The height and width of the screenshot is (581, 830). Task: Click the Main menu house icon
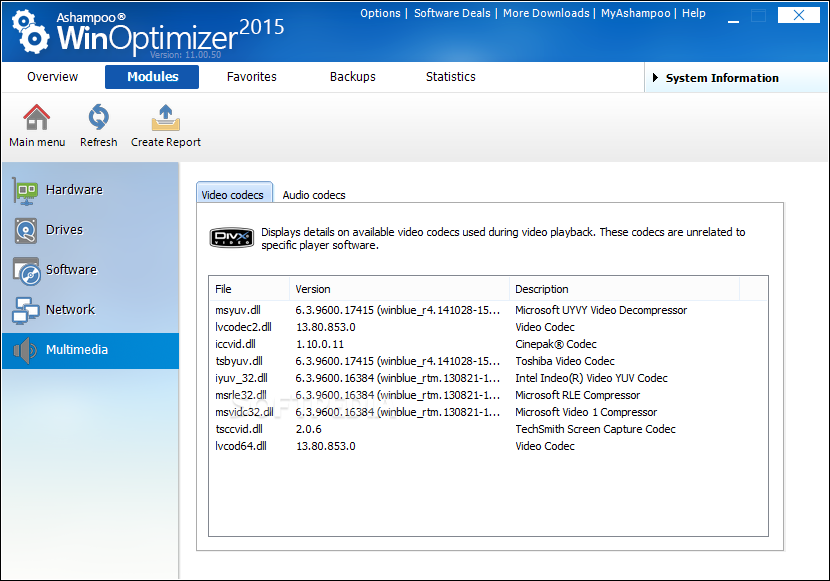click(x=37, y=117)
